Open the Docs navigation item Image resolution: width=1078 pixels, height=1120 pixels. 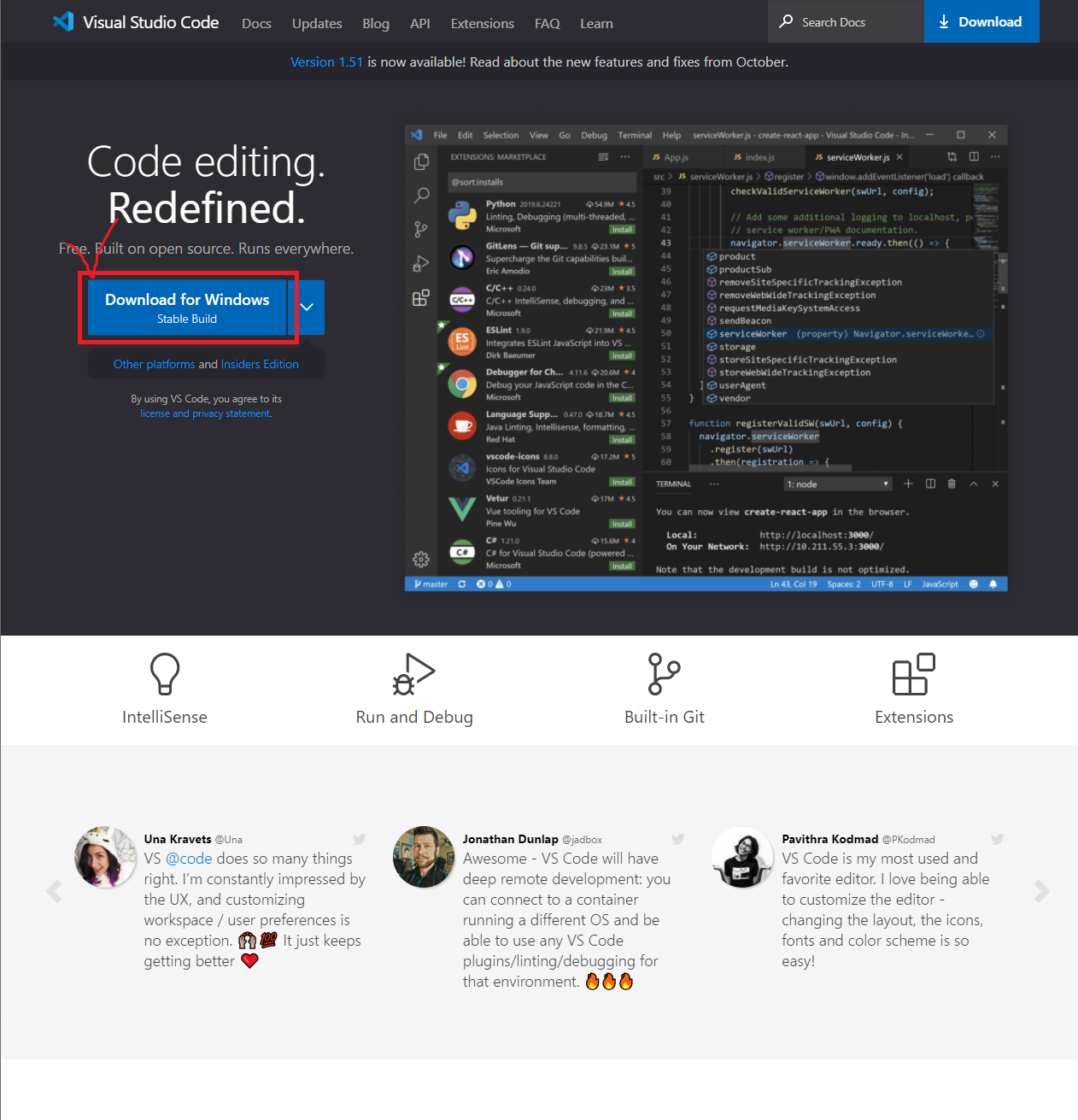click(256, 23)
